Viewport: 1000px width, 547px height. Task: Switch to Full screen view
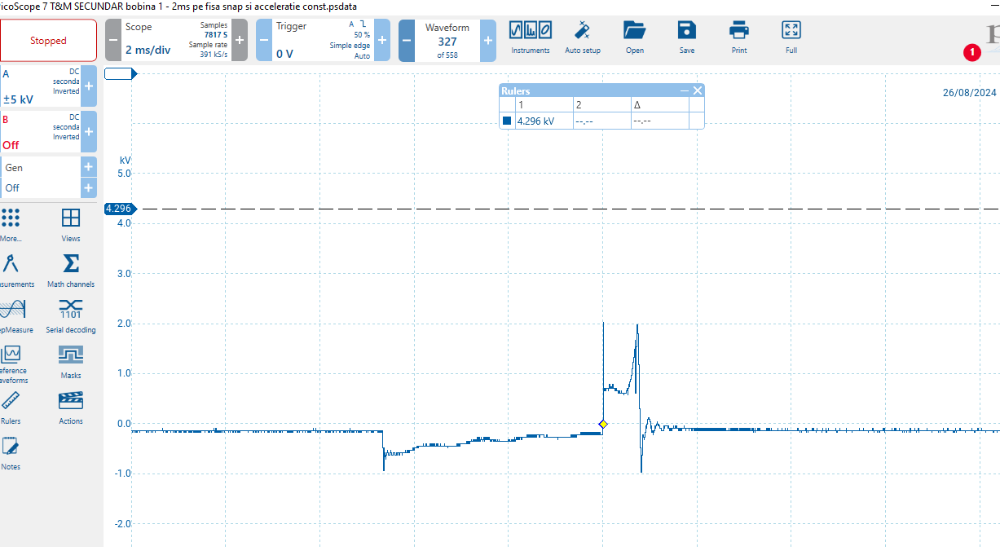click(791, 37)
